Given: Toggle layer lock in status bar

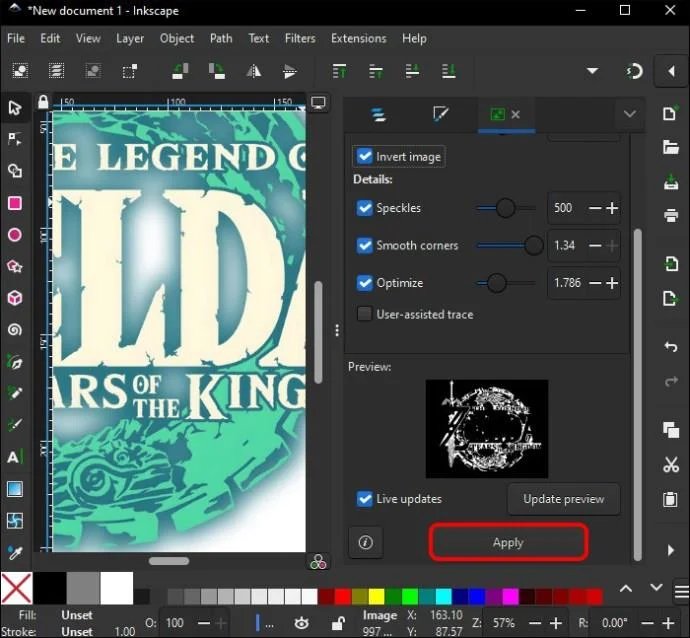Looking at the screenshot, I should point(338,623).
